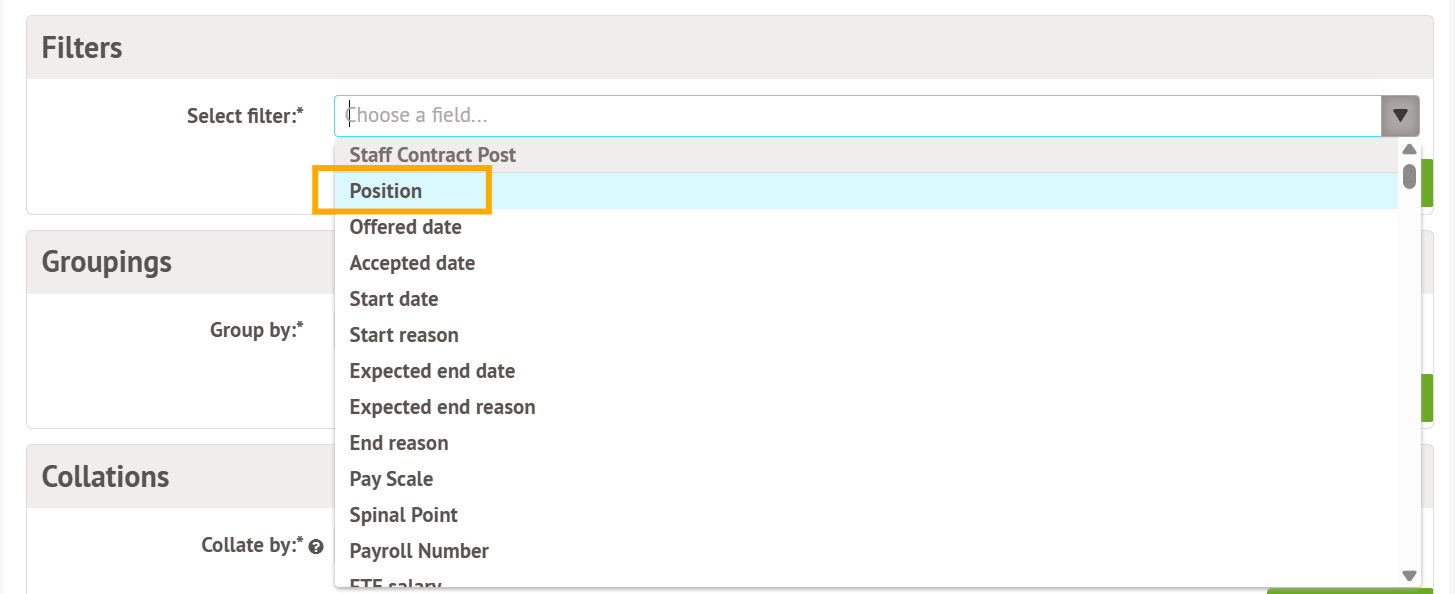Select the Position option
1455x594 pixels.
(x=386, y=191)
